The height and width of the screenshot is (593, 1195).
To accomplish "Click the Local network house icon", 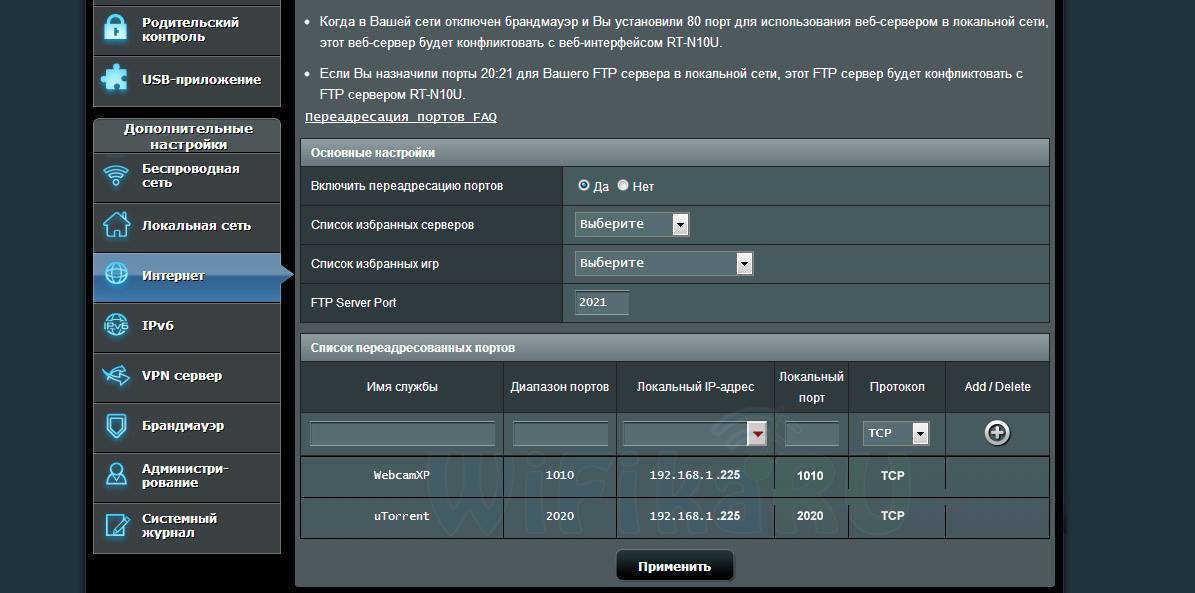I will click(116, 226).
